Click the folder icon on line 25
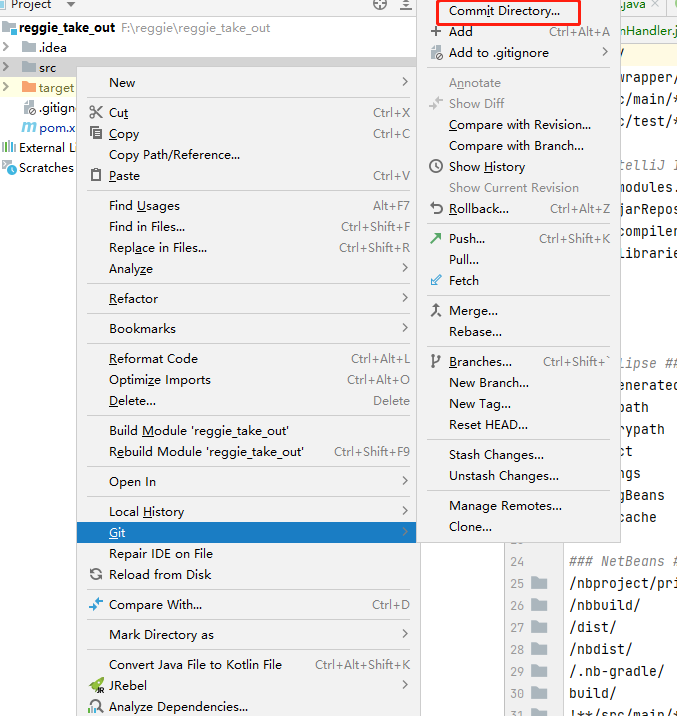 [x=539, y=583]
